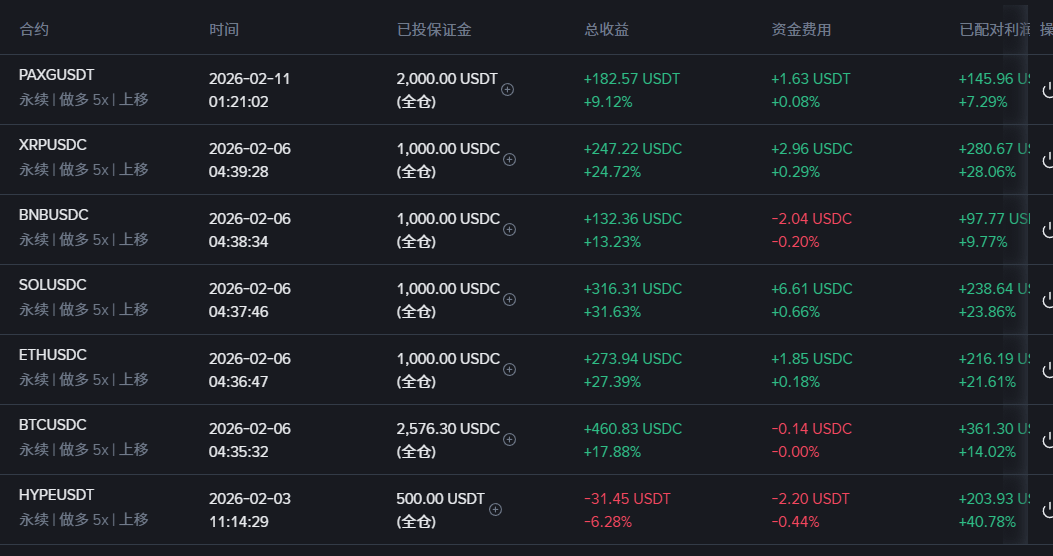Stop the HYPEUSDT bot with power icon
This screenshot has width=1053, height=556.
coord(1047,510)
